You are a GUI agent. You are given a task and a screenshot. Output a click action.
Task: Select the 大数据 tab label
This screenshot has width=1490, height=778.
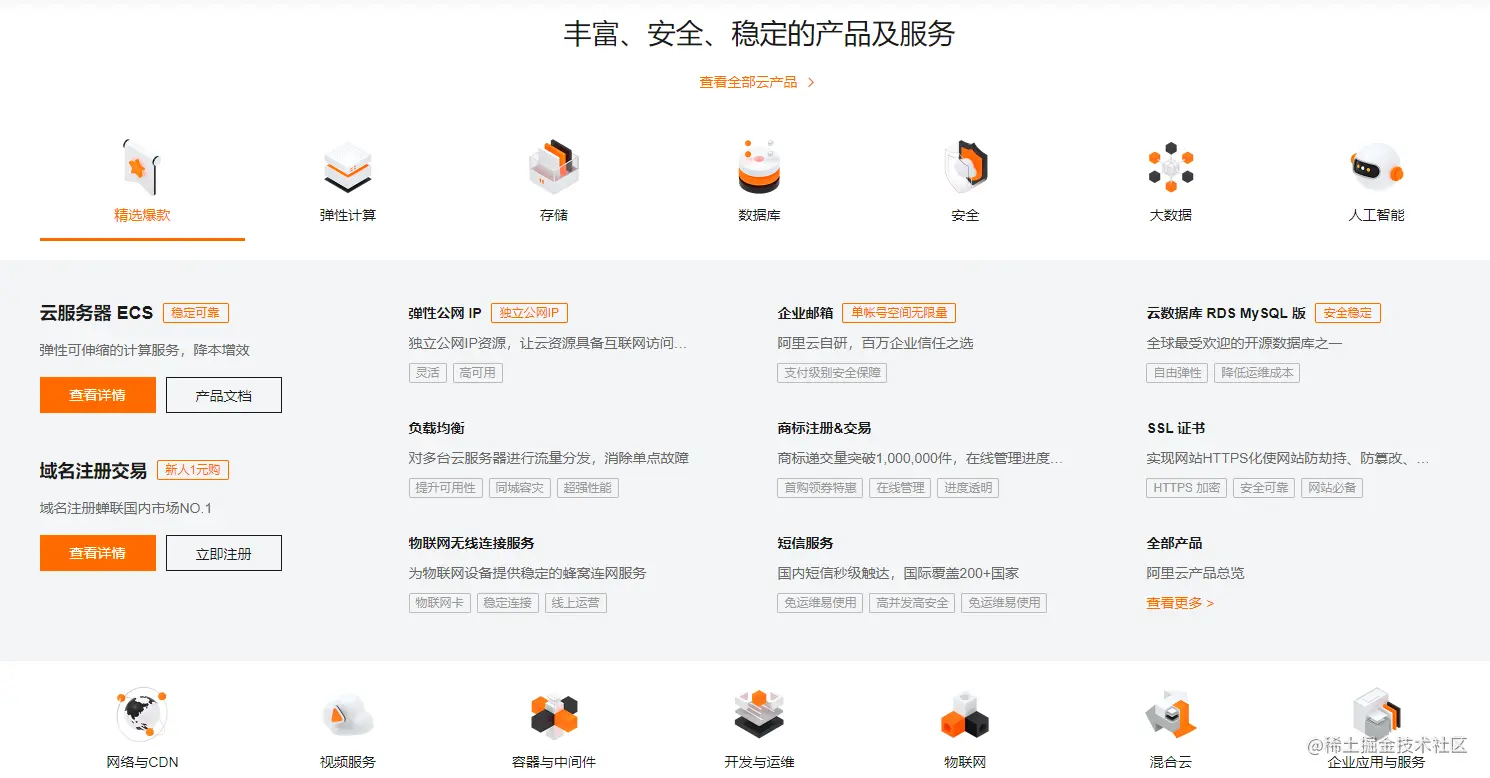point(1171,215)
